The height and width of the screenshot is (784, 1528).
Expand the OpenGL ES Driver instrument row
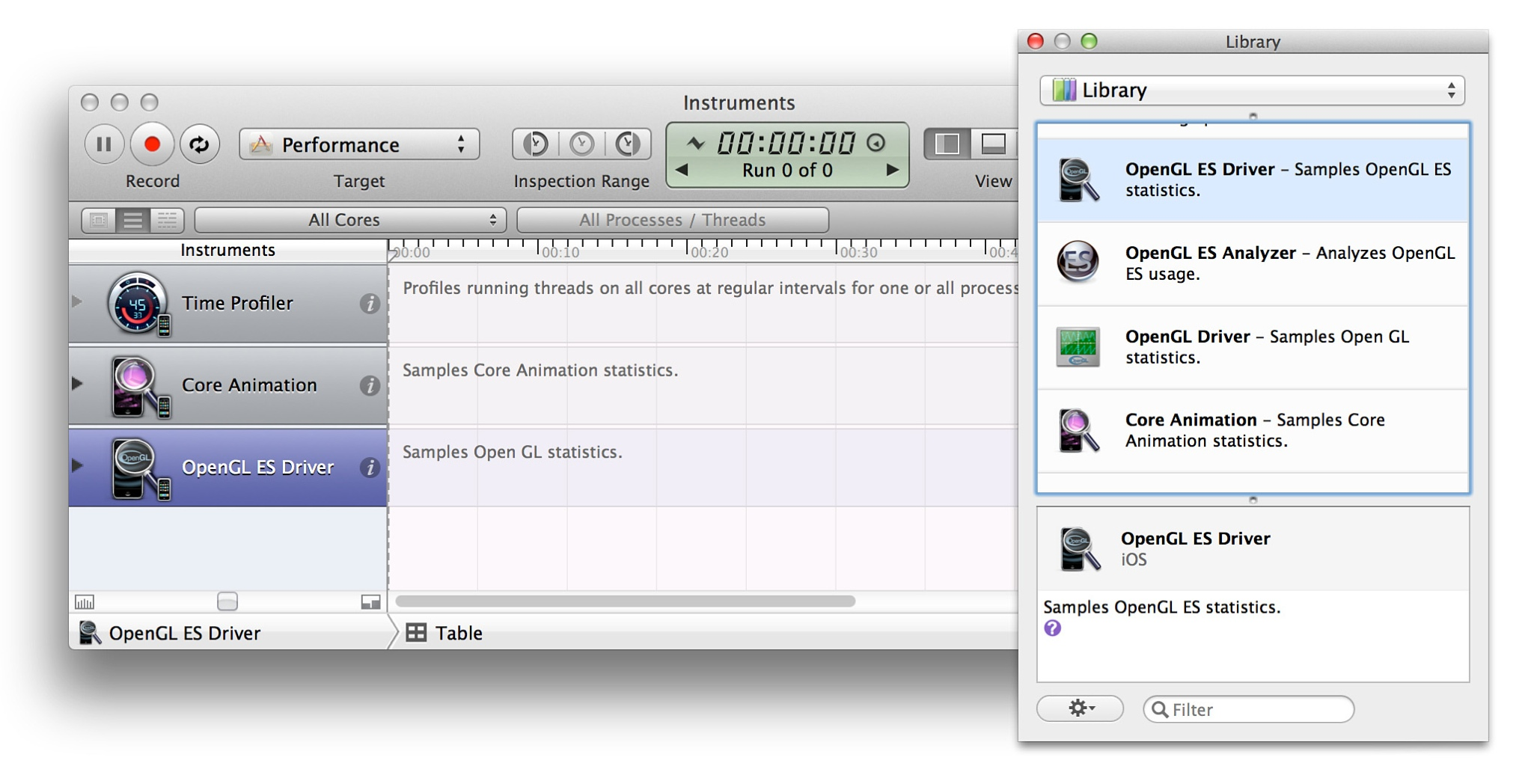coord(77,465)
